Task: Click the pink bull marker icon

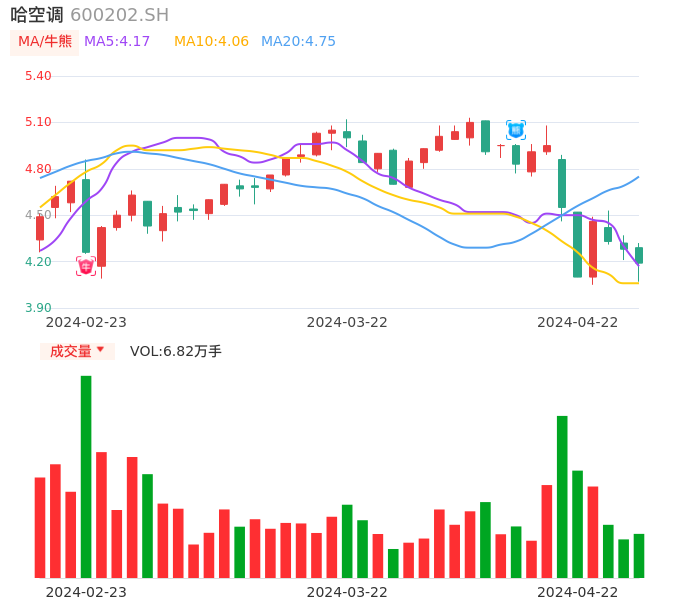Action: coord(86,266)
